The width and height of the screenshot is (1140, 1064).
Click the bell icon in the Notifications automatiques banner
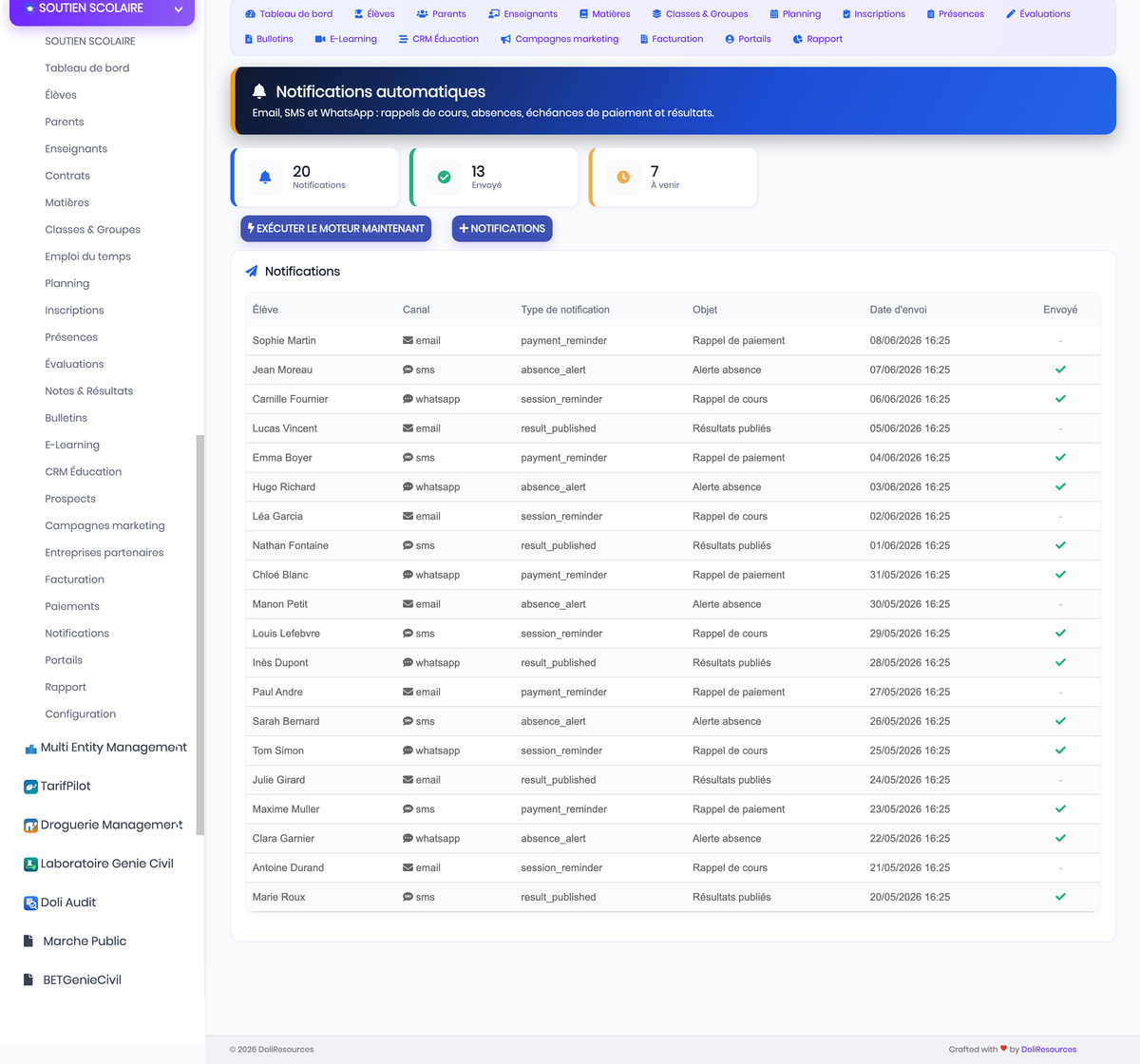[x=259, y=91]
